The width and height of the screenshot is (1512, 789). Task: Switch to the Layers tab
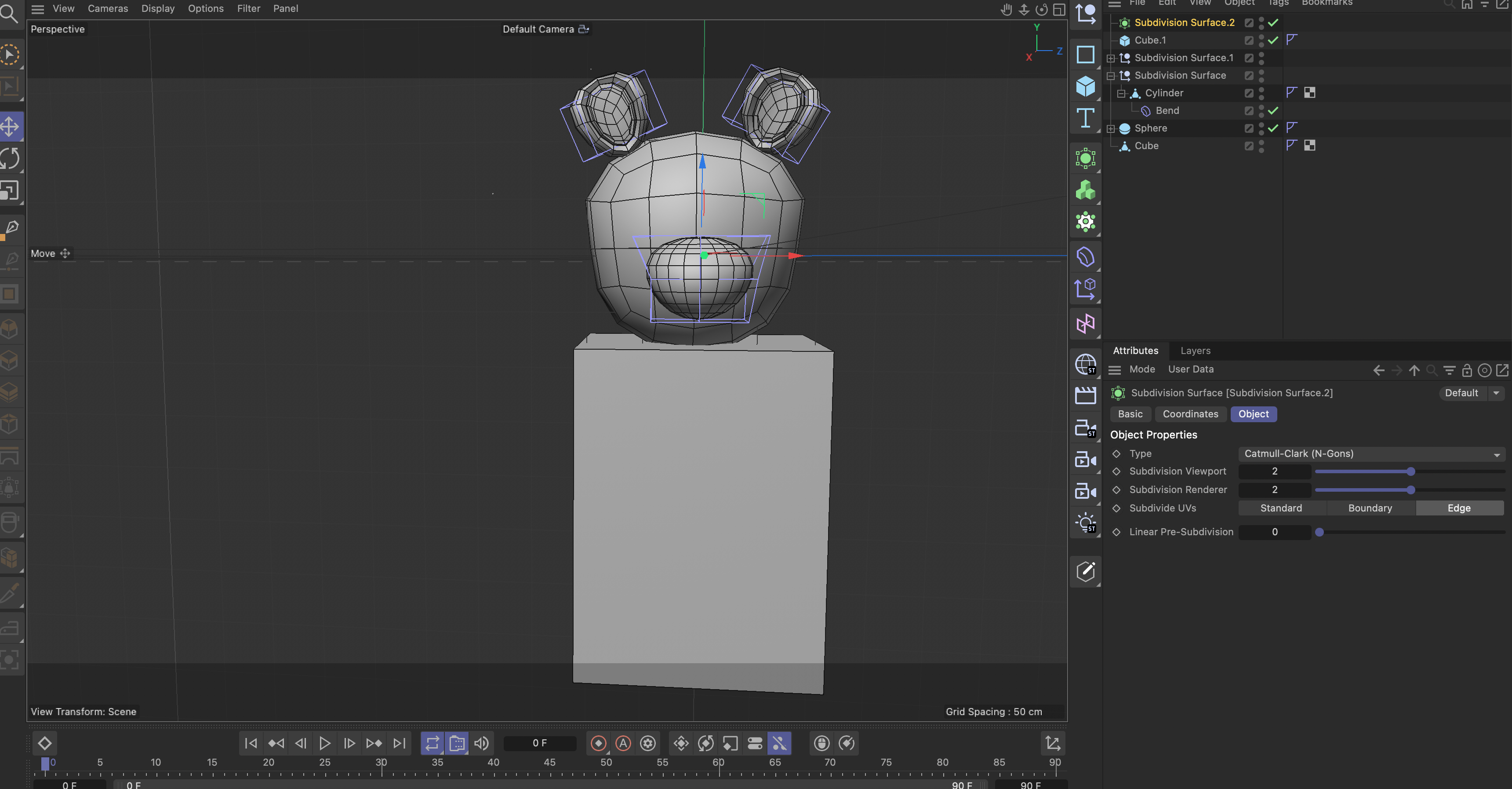(x=1195, y=350)
